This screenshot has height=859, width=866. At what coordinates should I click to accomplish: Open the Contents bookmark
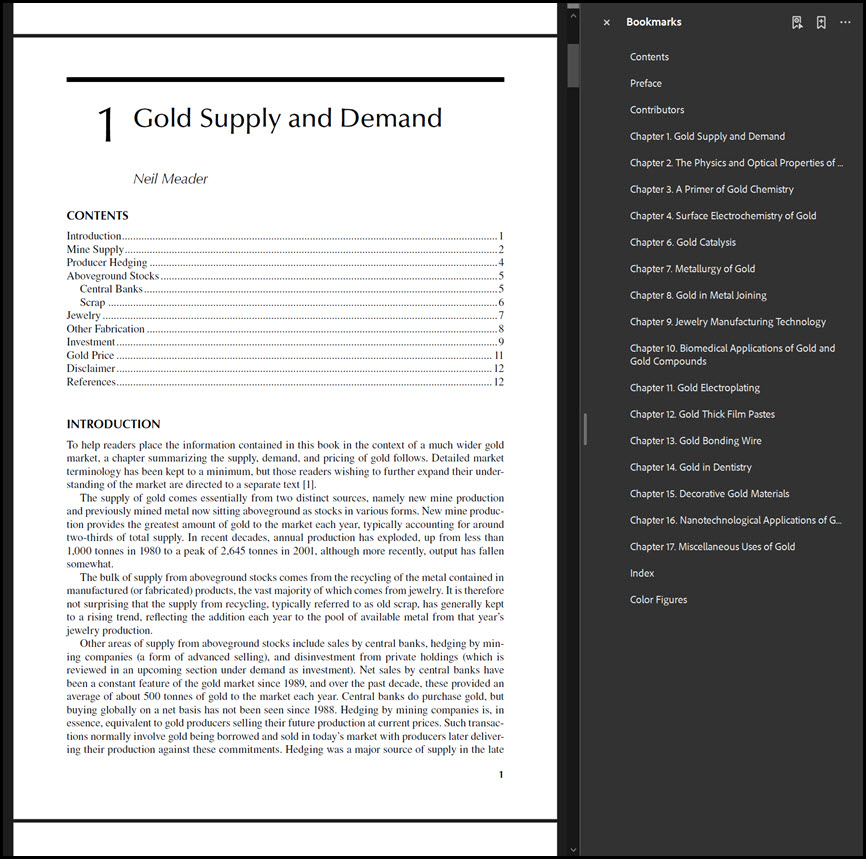[x=649, y=57]
